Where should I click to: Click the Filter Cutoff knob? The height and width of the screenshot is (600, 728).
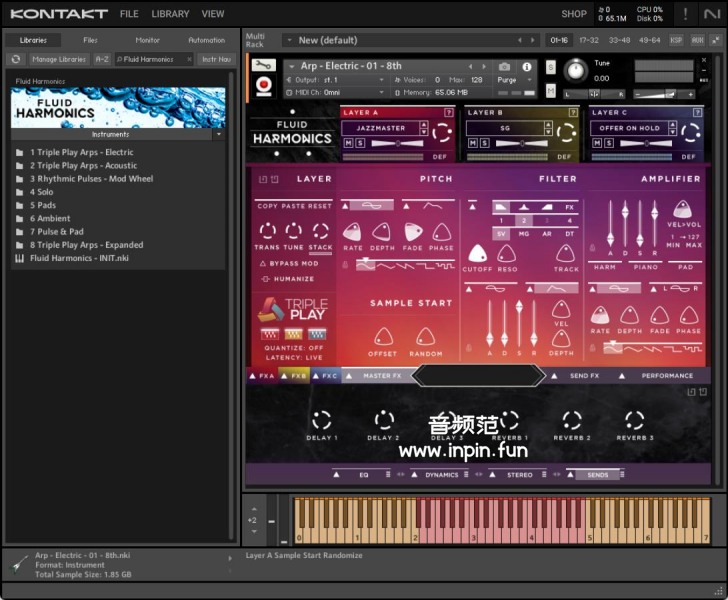(477, 254)
